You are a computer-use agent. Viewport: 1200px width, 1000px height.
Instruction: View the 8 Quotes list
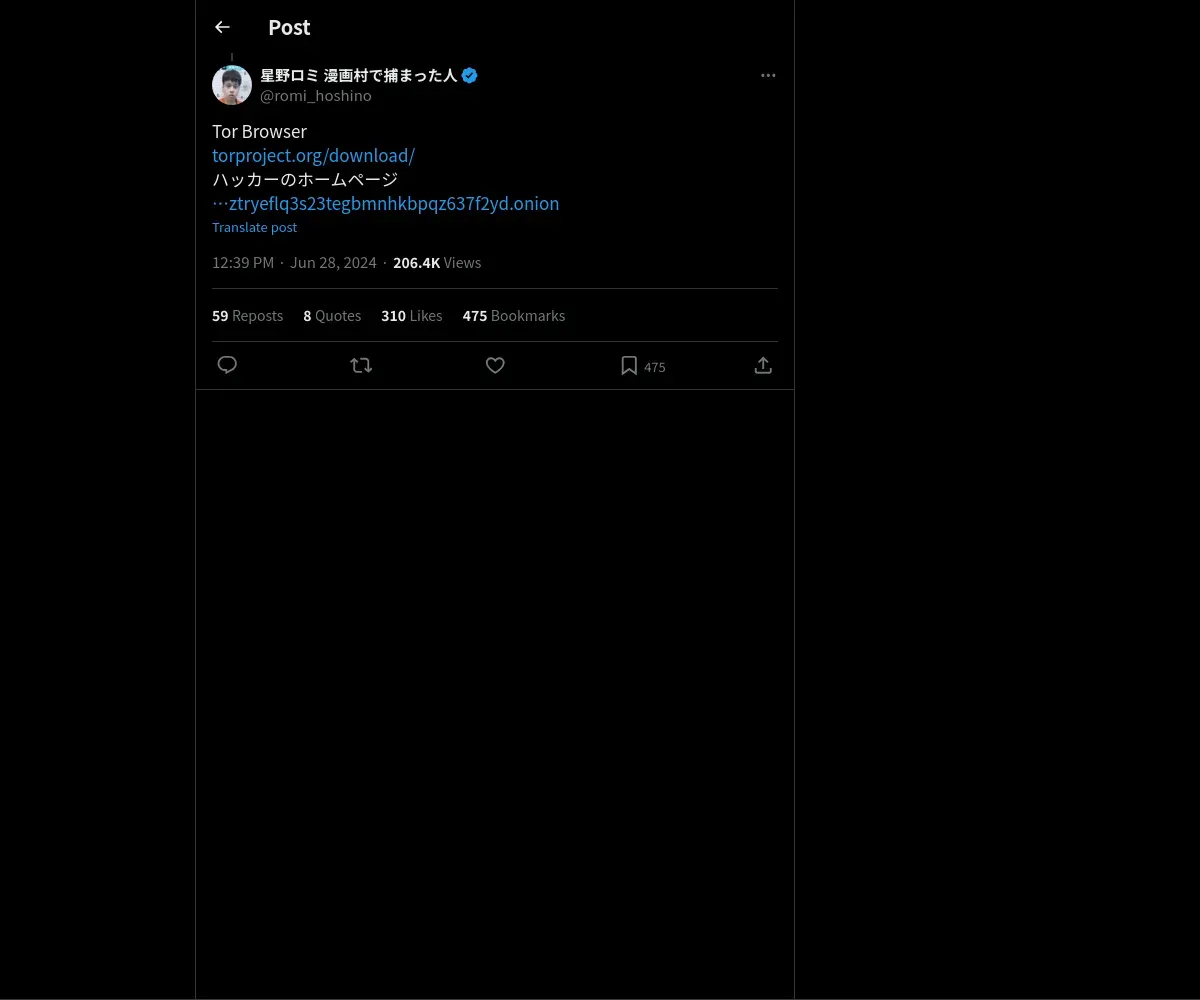coord(332,315)
